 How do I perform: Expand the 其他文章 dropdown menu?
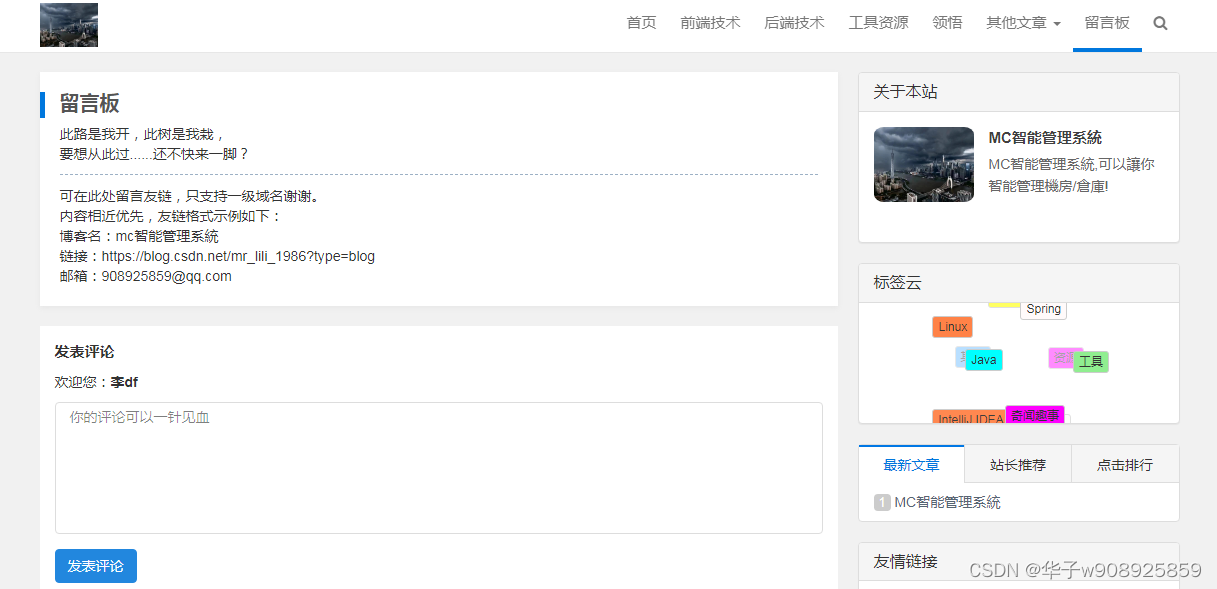pyautogui.click(x=1023, y=23)
